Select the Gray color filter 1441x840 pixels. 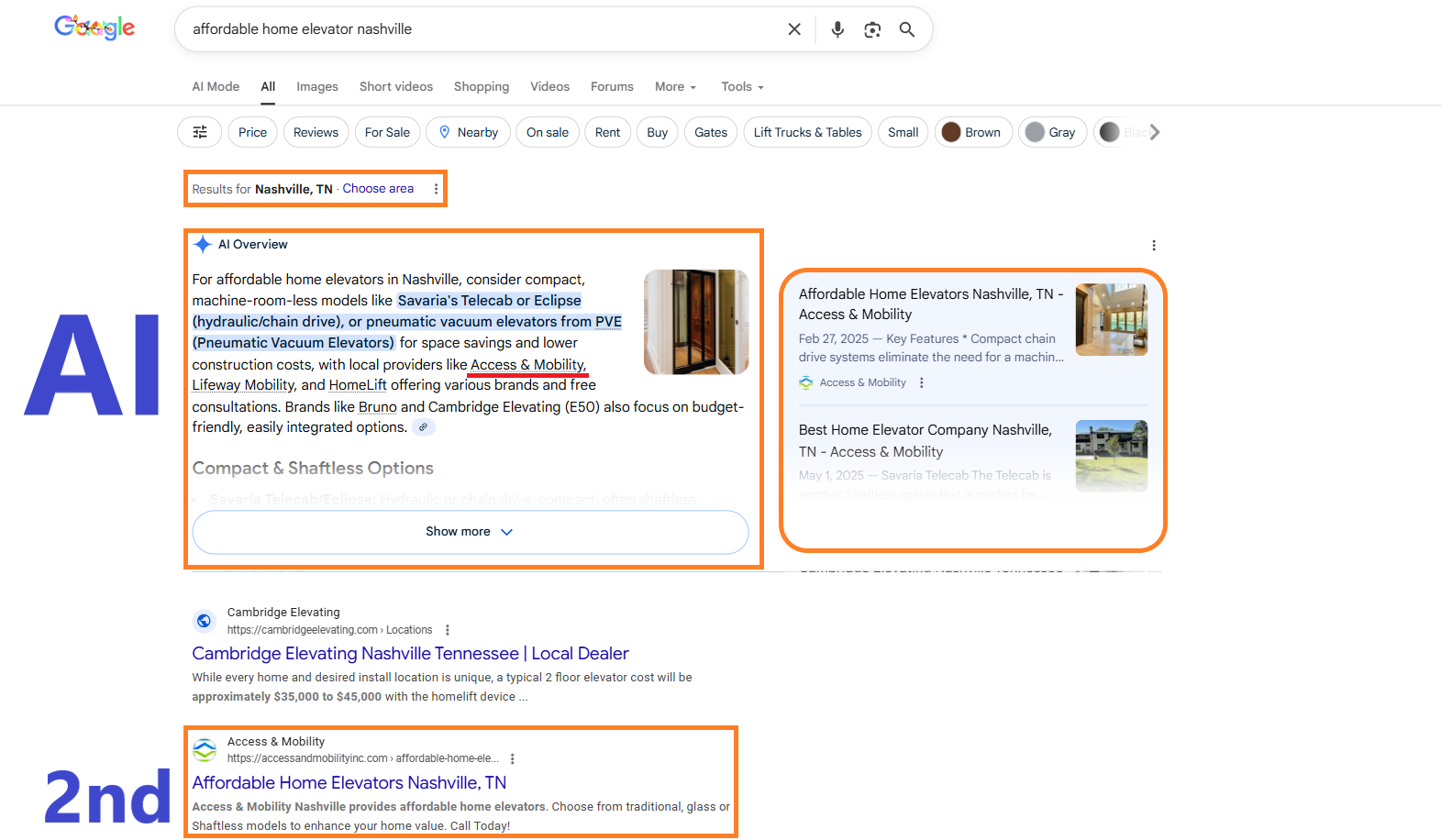click(x=1053, y=132)
